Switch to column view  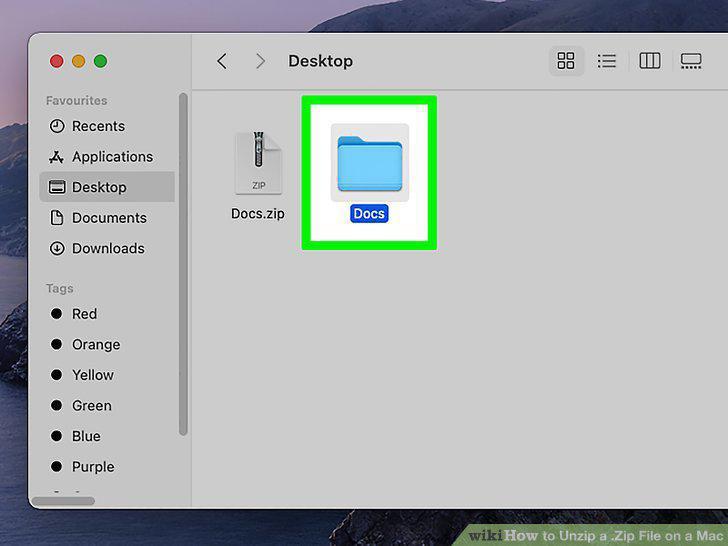point(650,61)
